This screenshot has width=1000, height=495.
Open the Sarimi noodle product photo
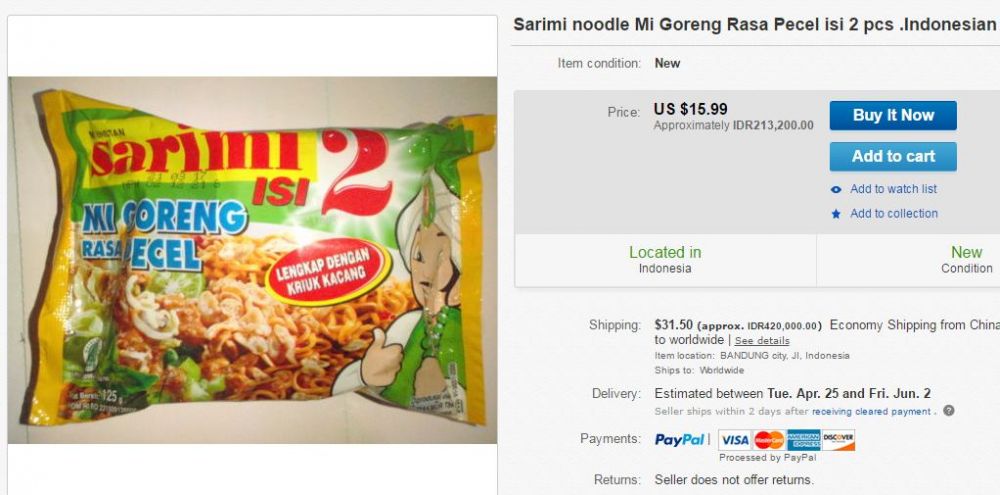253,260
